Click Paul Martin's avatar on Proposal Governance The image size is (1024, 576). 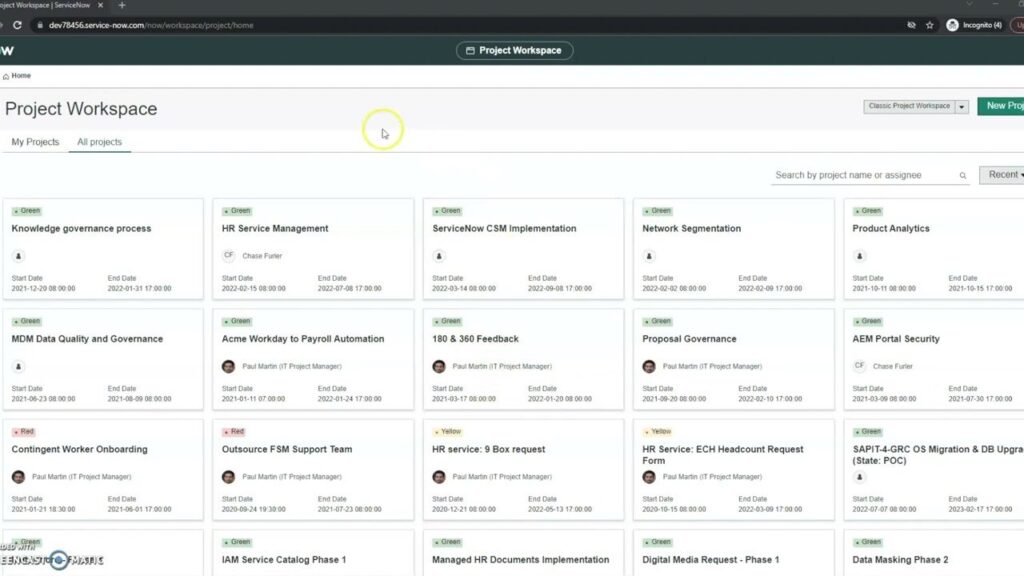click(x=648, y=366)
